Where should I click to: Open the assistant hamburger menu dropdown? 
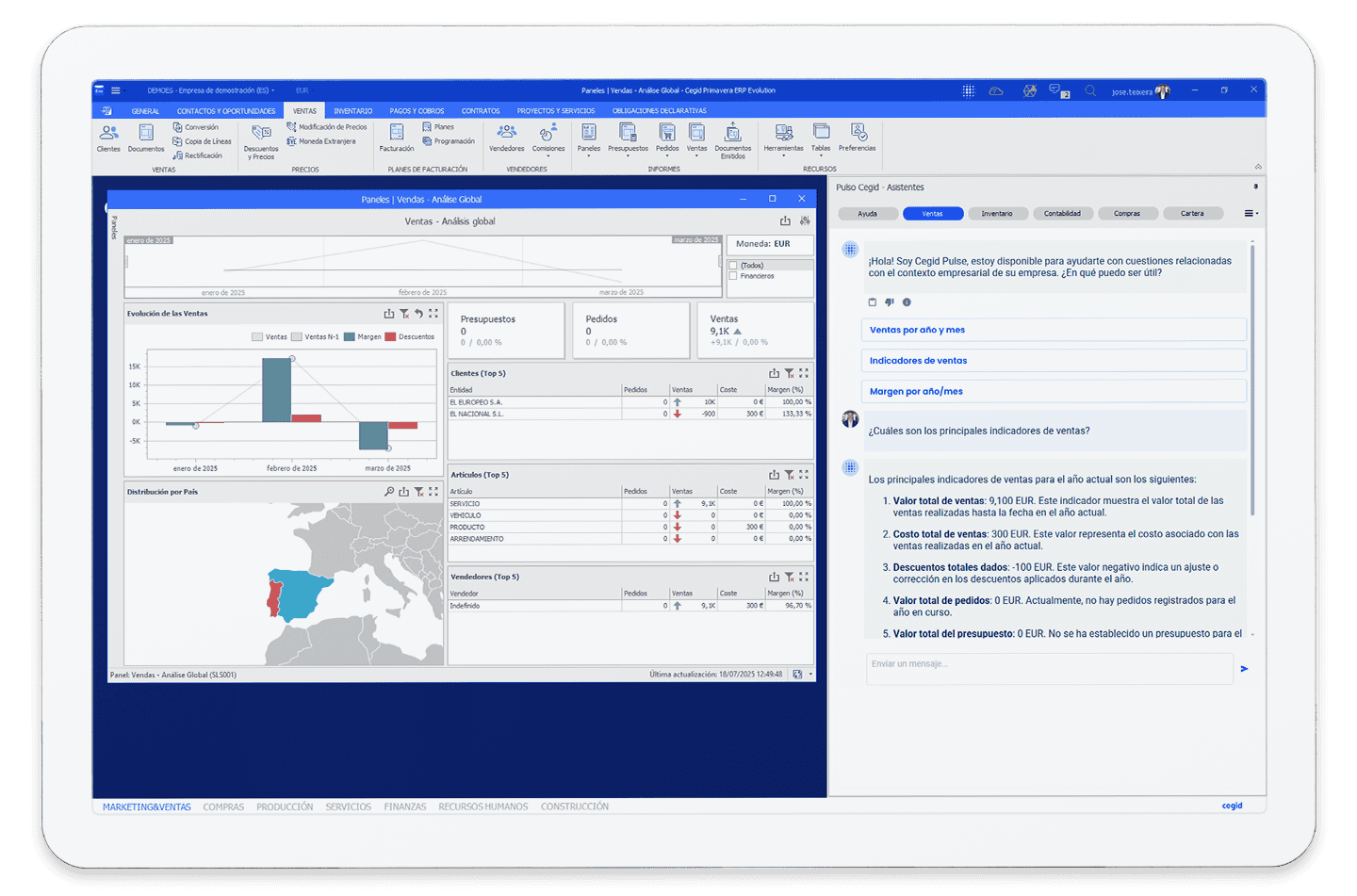tap(1251, 214)
